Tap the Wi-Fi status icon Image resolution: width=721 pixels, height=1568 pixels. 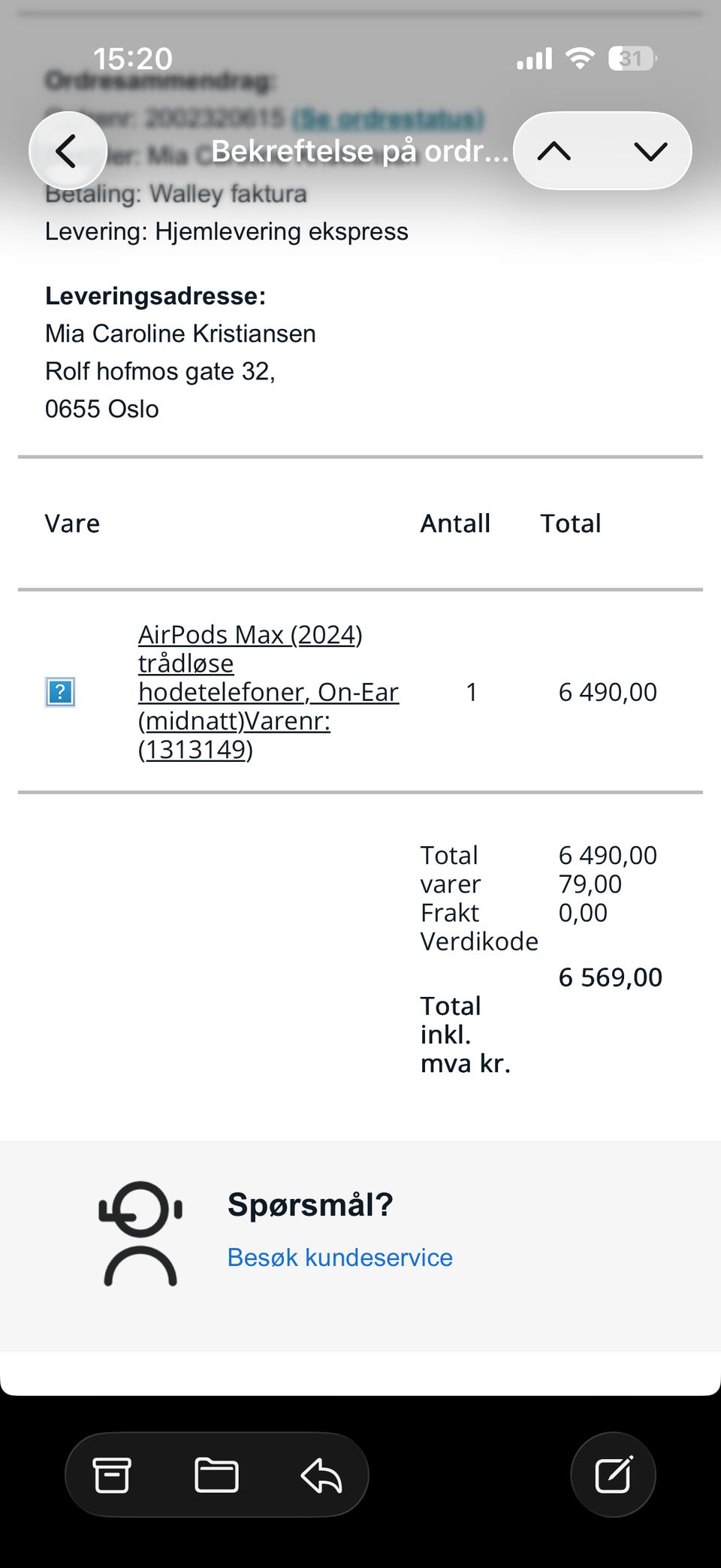[x=580, y=58]
